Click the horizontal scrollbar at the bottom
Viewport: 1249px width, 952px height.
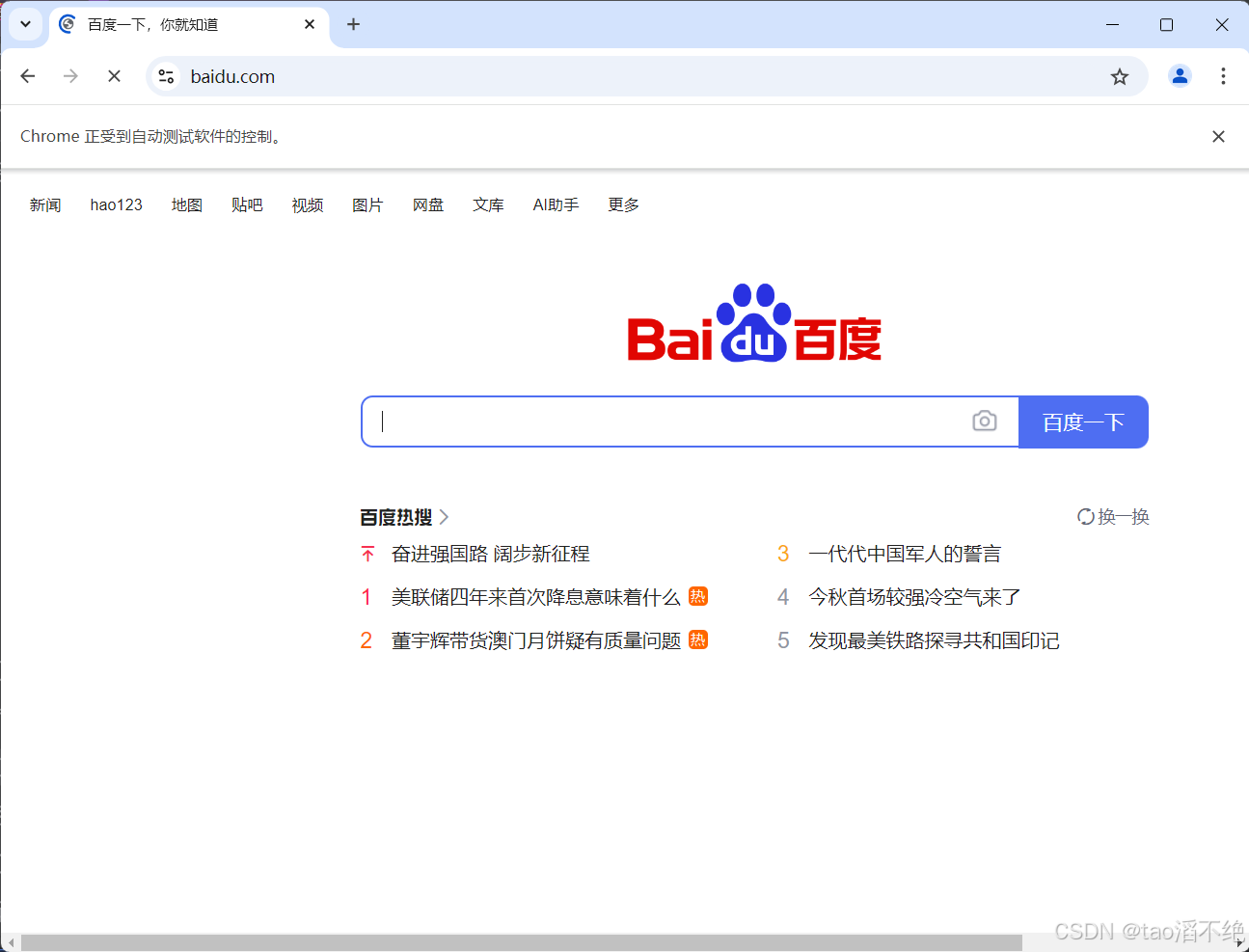[x=521, y=943]
